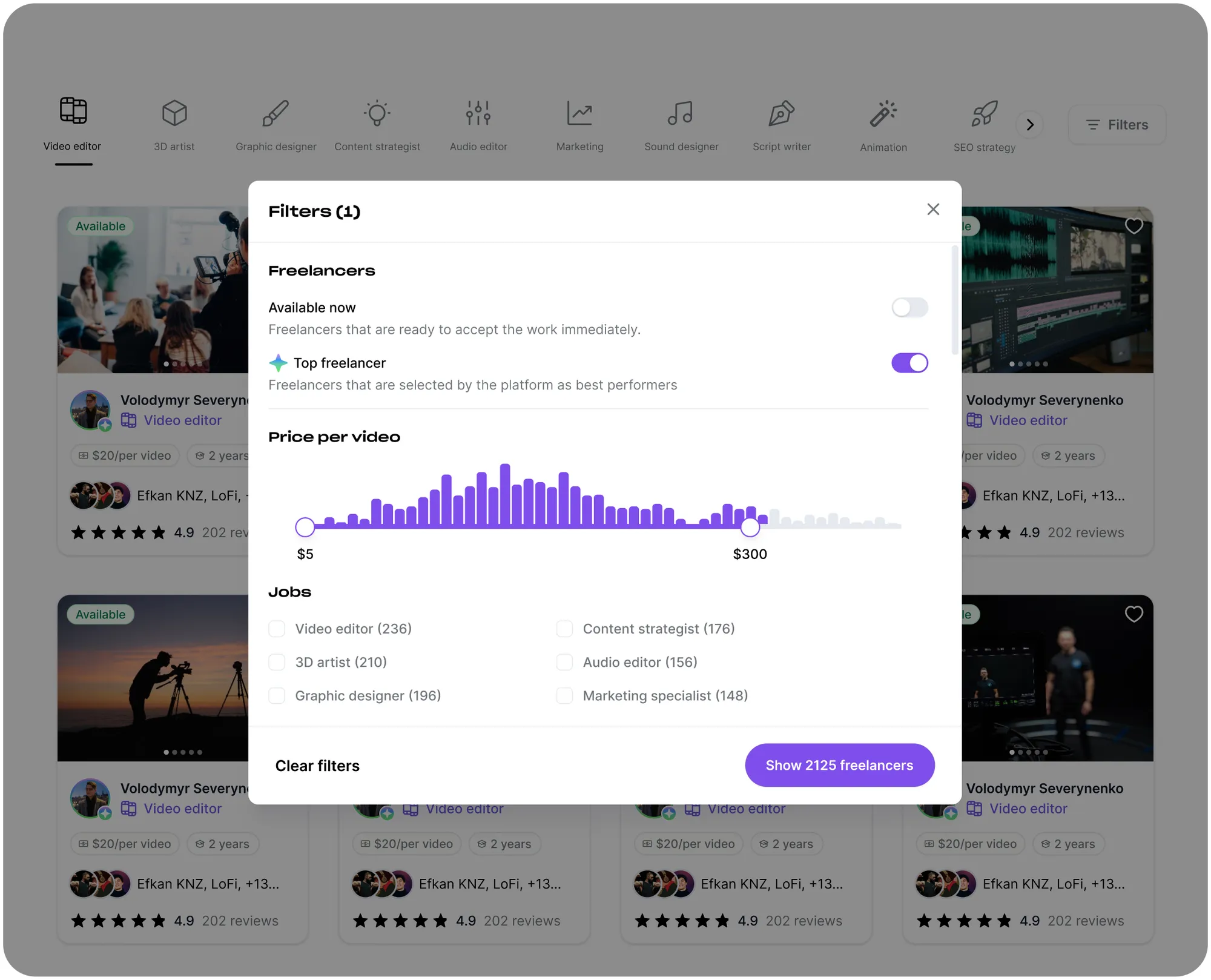Viewport: 1211px width, 980px height.
Task: Select the SEO strategy rocket icon
Action: pos(984,113)
